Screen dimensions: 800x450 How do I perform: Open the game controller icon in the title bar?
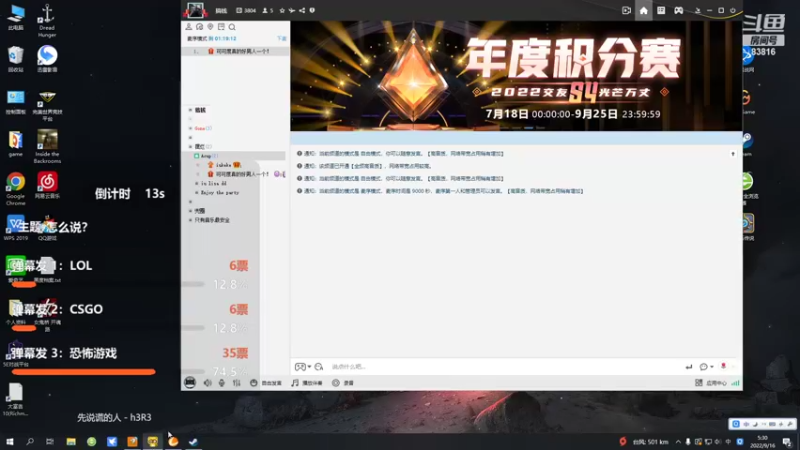click(679, 10)
